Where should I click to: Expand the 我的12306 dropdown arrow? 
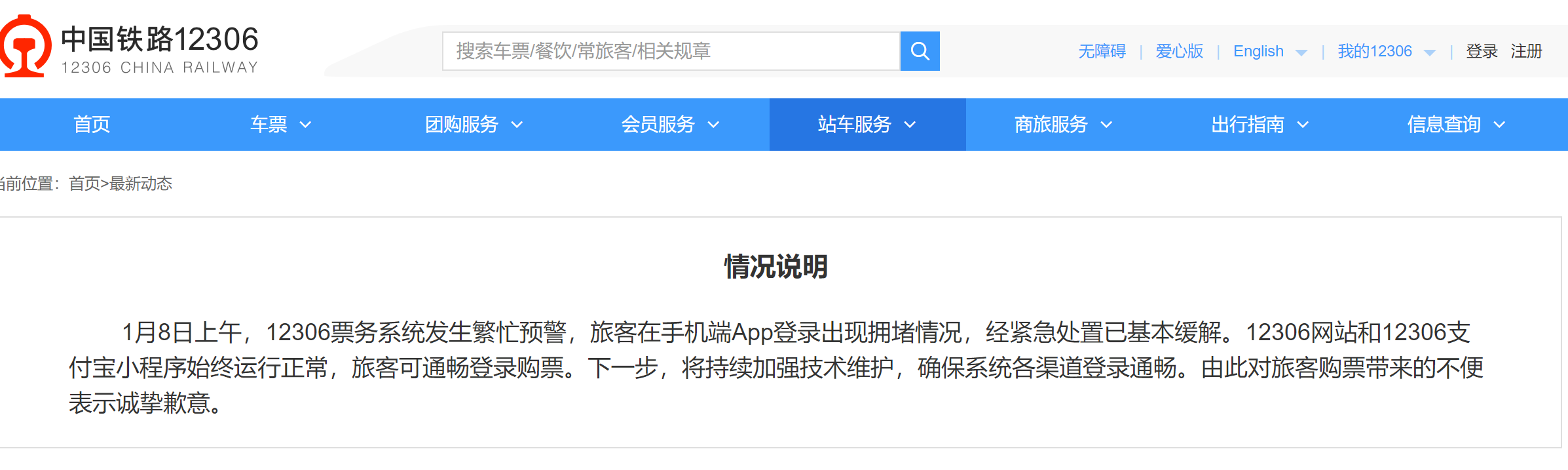[x=1430, y=53]
